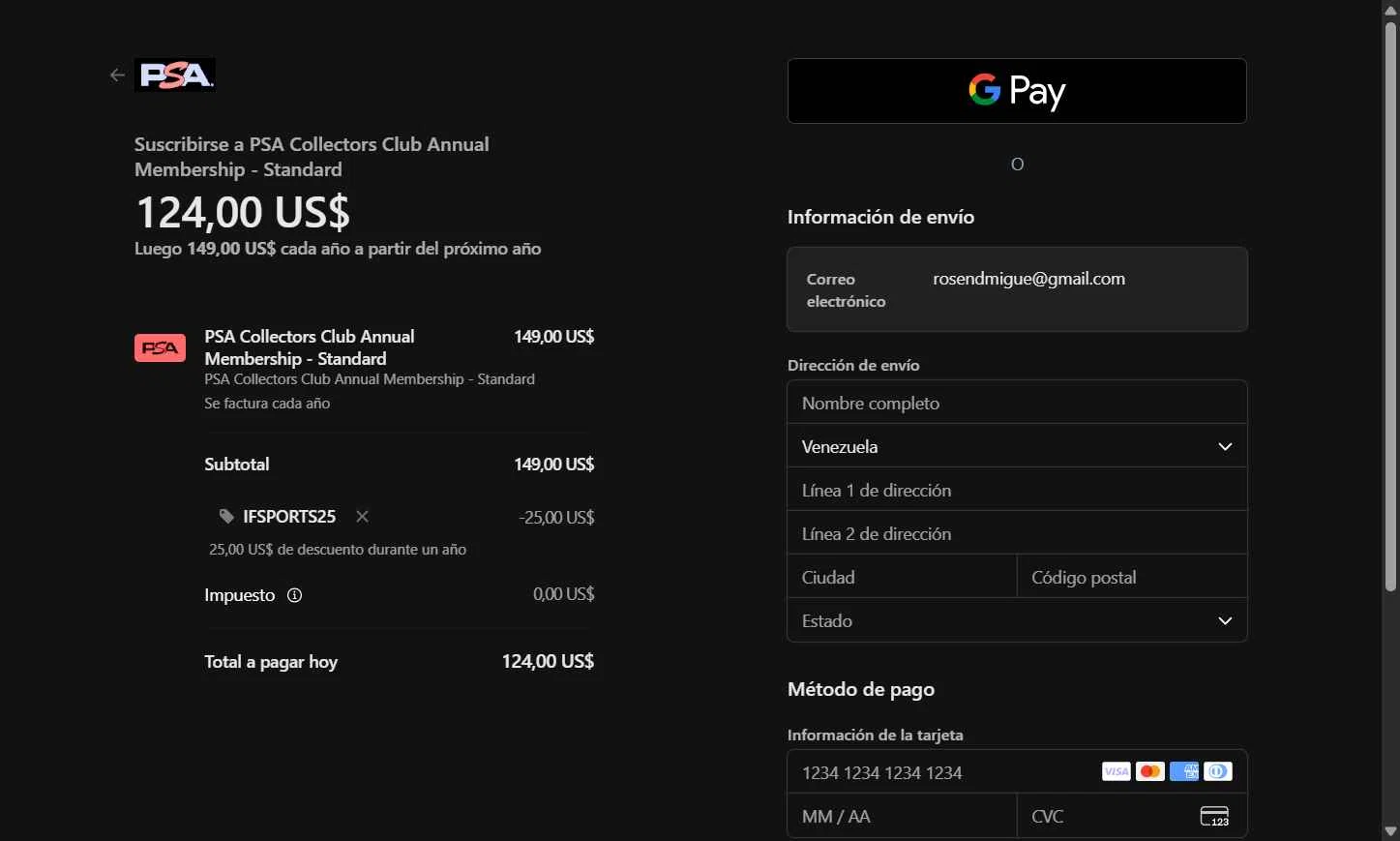1400x841 pixels.
Task: Focus the card number field
Action: [x=1017, y=772]
